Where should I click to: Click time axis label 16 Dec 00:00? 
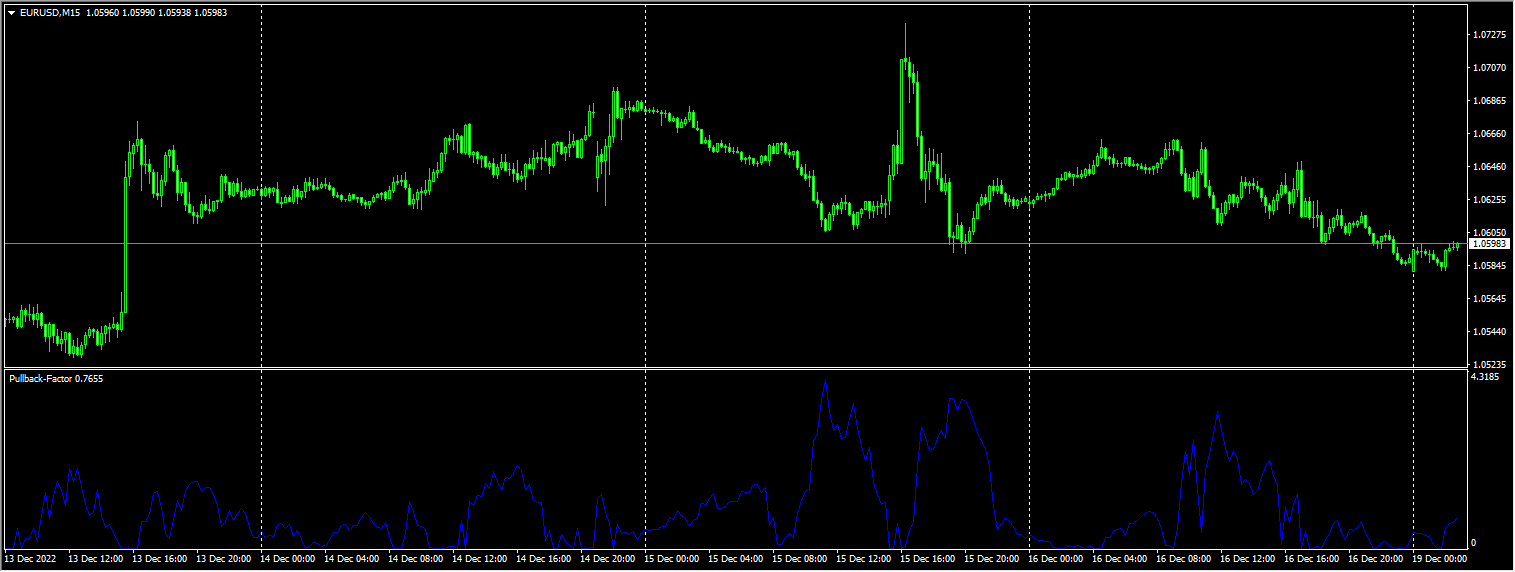[x=1057, y=559]
